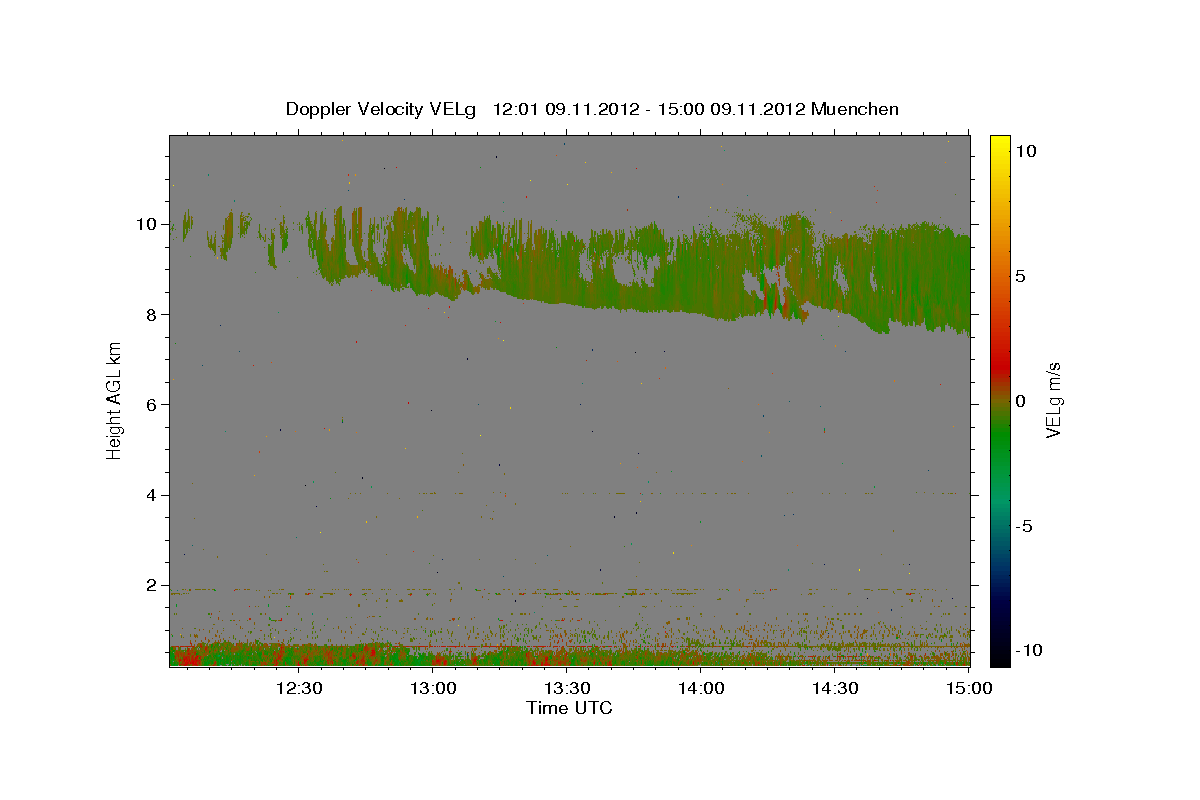Click the colorbar value -5 label
Image resolution: width=1200 pixels, height=800 pixels.
[1025, 526]
